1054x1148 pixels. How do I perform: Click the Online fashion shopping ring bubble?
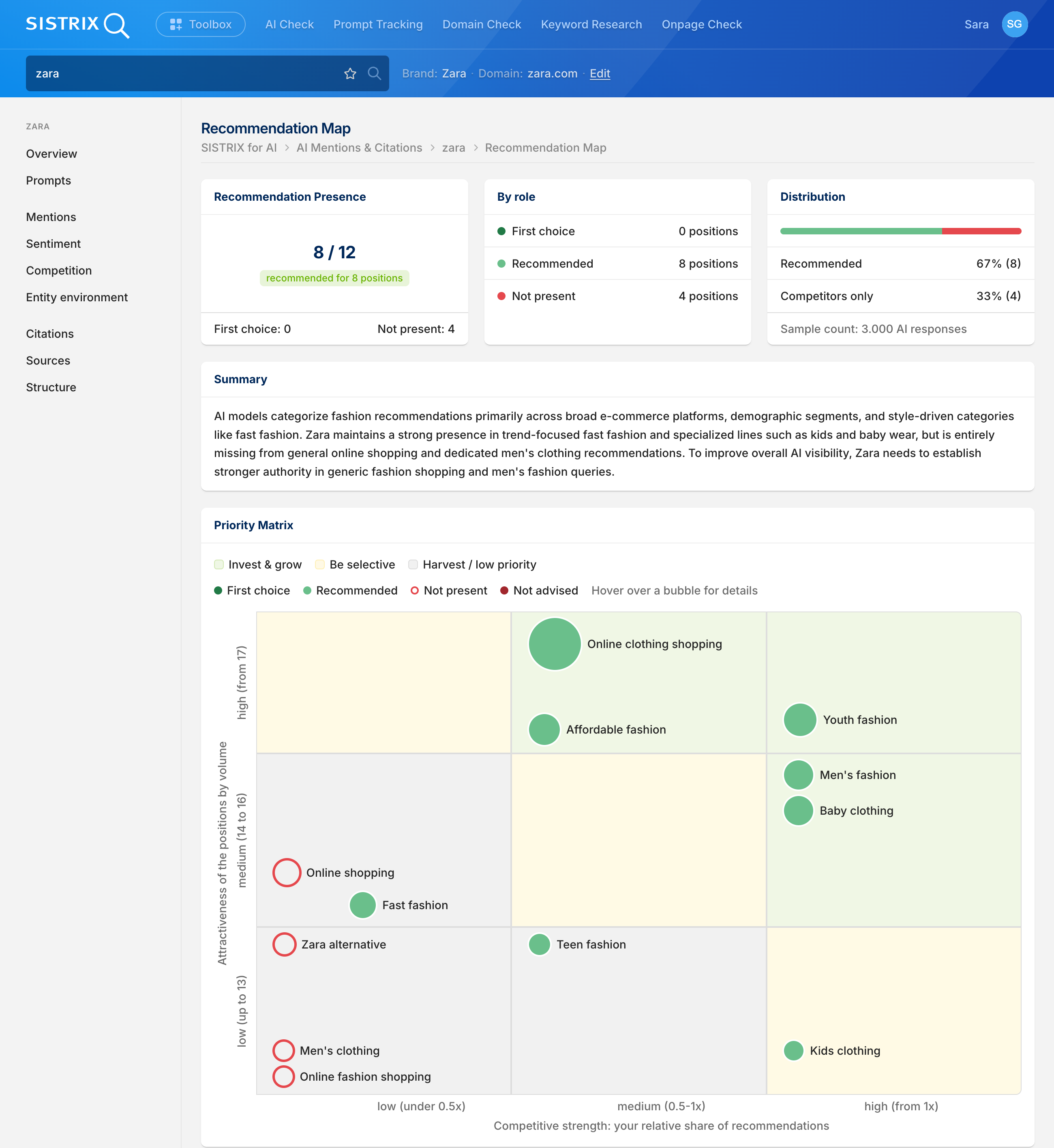click(283, 1077)
